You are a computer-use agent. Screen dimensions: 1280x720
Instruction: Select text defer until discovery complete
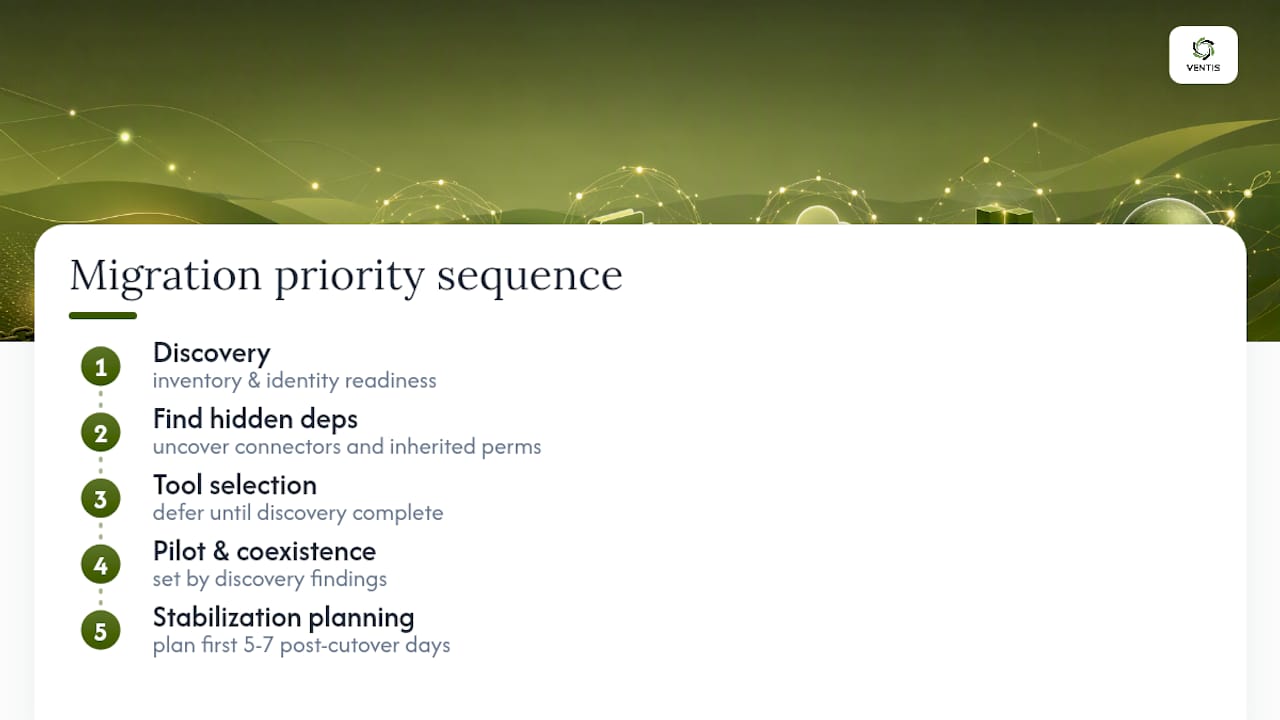[298, 513]
